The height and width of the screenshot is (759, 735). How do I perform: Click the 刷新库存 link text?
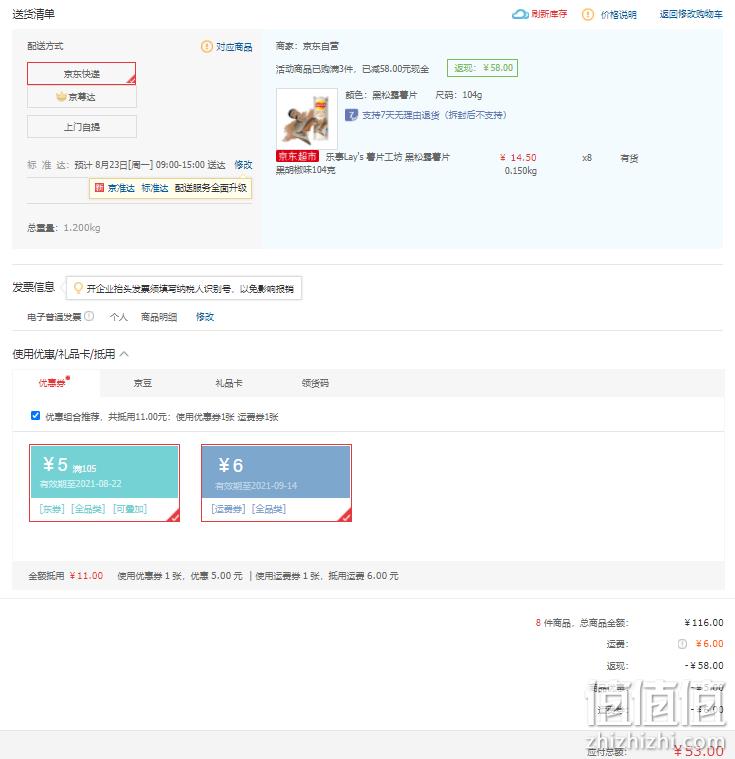coord(549,14)
